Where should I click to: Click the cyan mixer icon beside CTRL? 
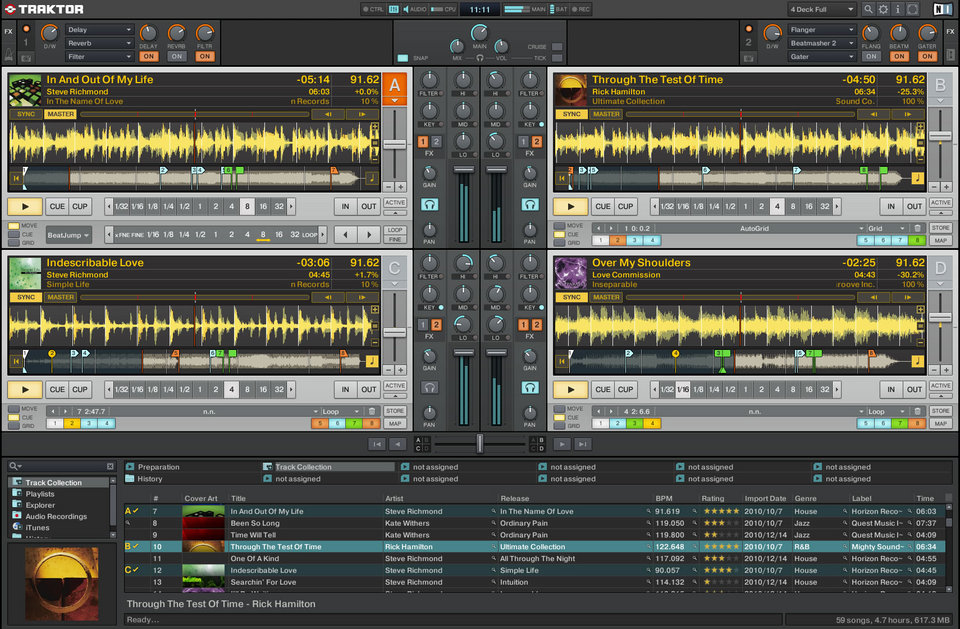394,9
